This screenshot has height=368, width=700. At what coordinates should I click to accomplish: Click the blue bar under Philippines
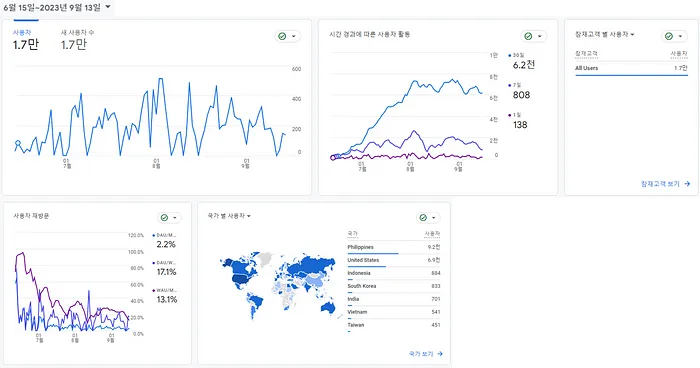pyautogui.click(x=373, y=254)
